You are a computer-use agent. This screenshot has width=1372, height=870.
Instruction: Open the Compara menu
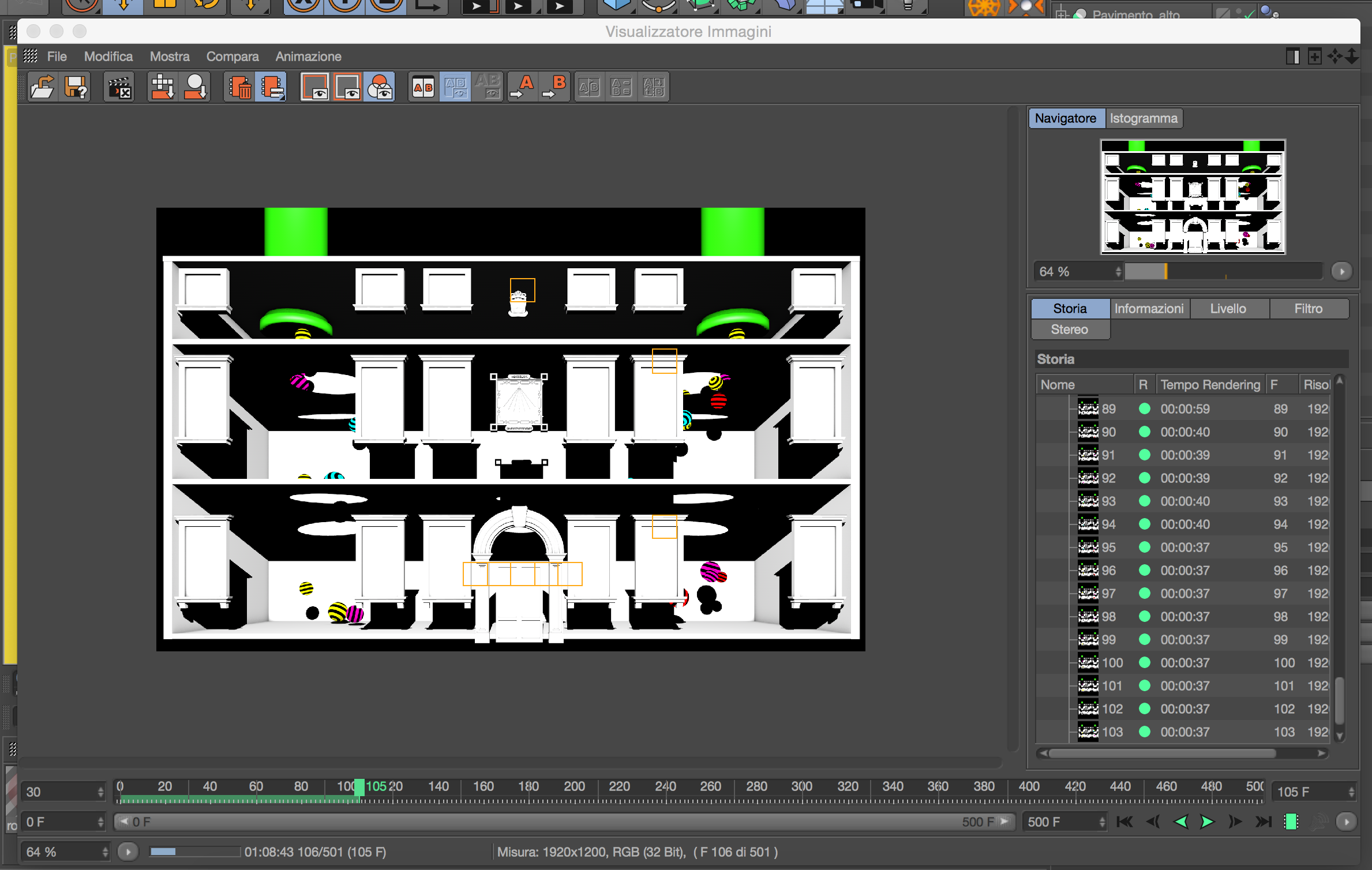[x=232, y=57]
